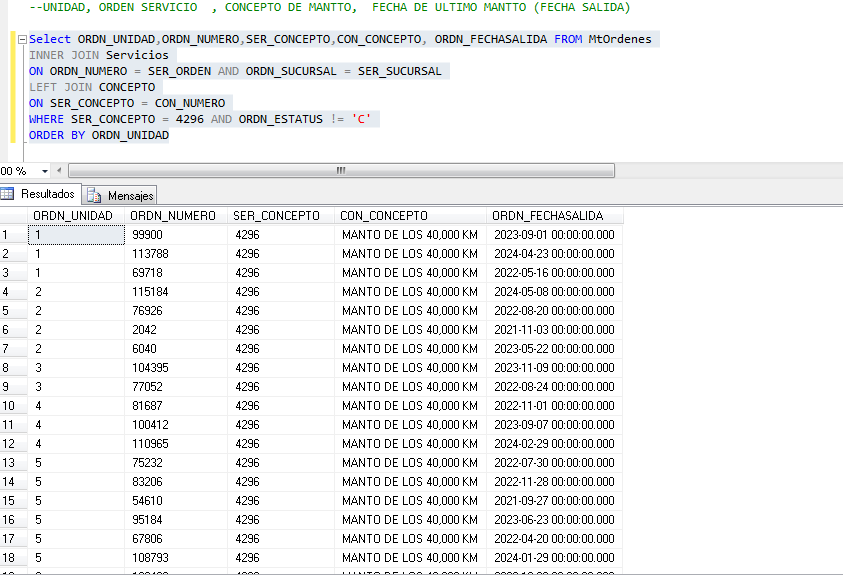Click the editor horizontal scrollbar thumb

click(341, 170)
